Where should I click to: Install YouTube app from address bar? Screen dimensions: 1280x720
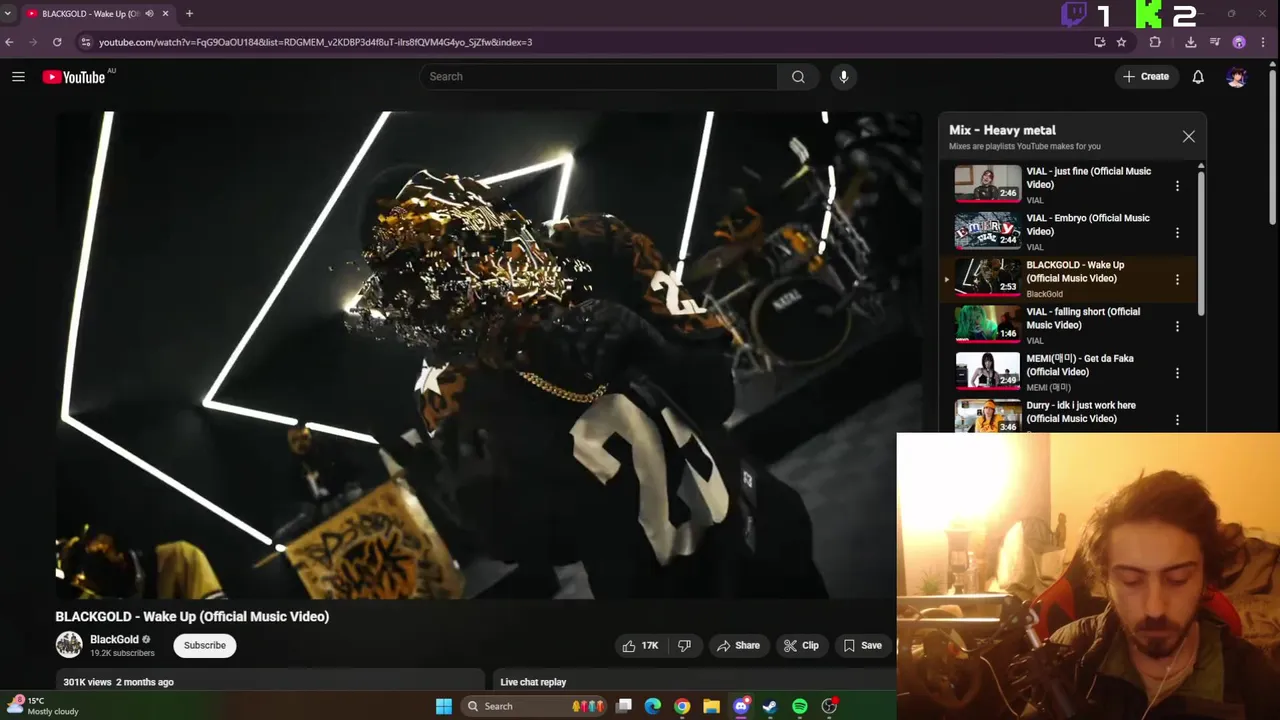(x=1100, y=42)
